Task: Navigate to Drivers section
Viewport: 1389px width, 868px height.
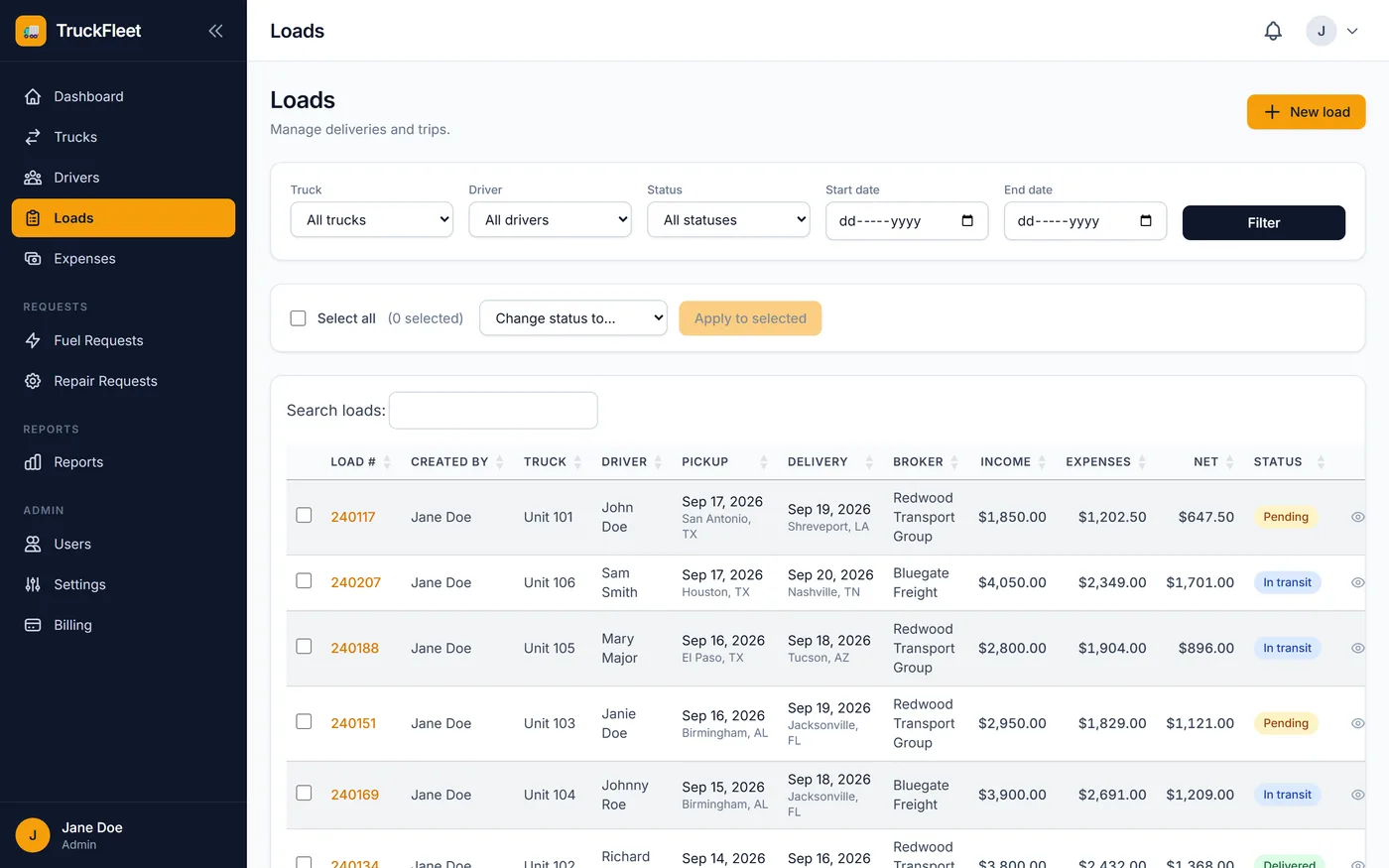Action: coord(123,178)
